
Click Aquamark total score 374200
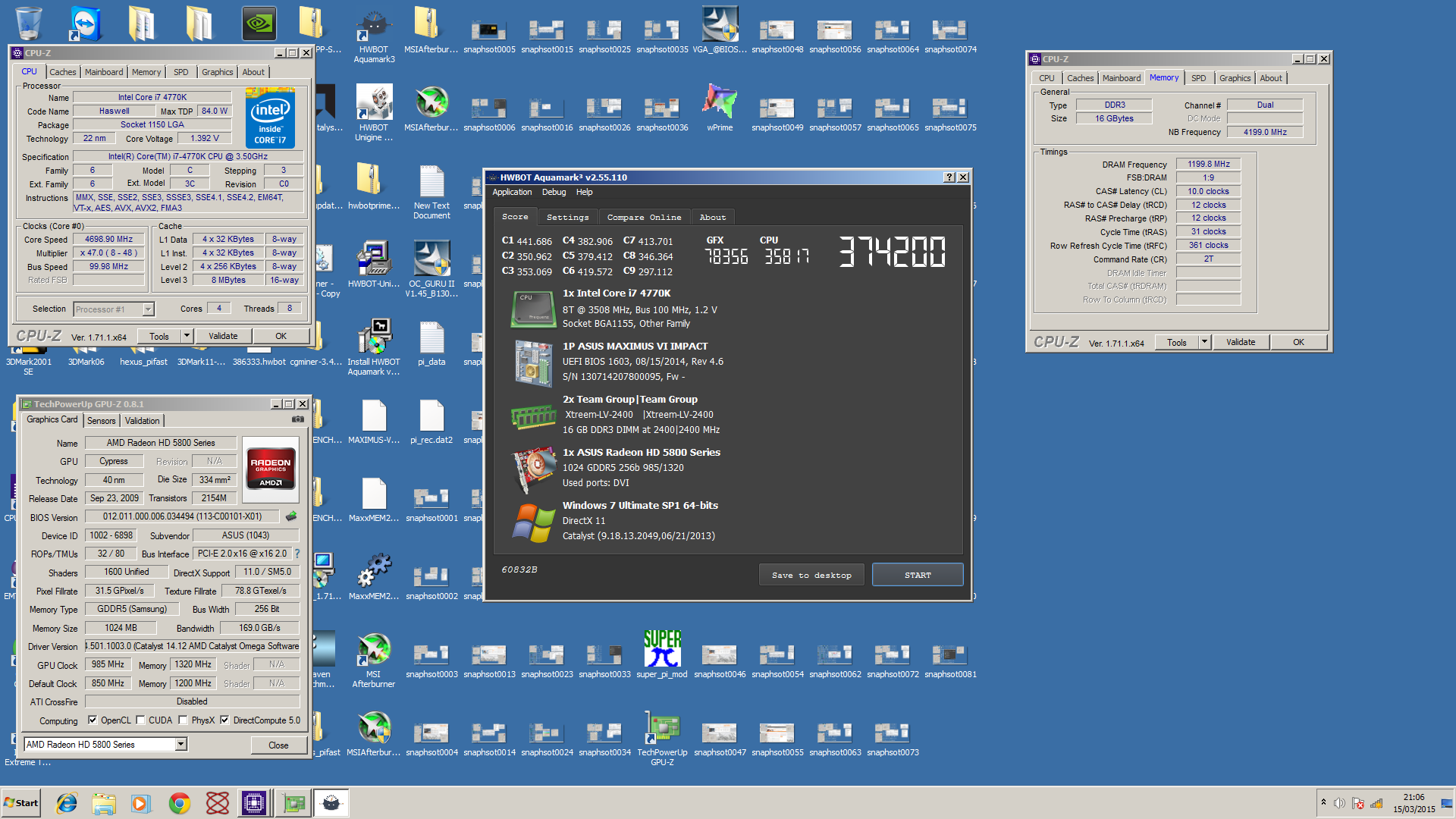[x=893, y=251]
